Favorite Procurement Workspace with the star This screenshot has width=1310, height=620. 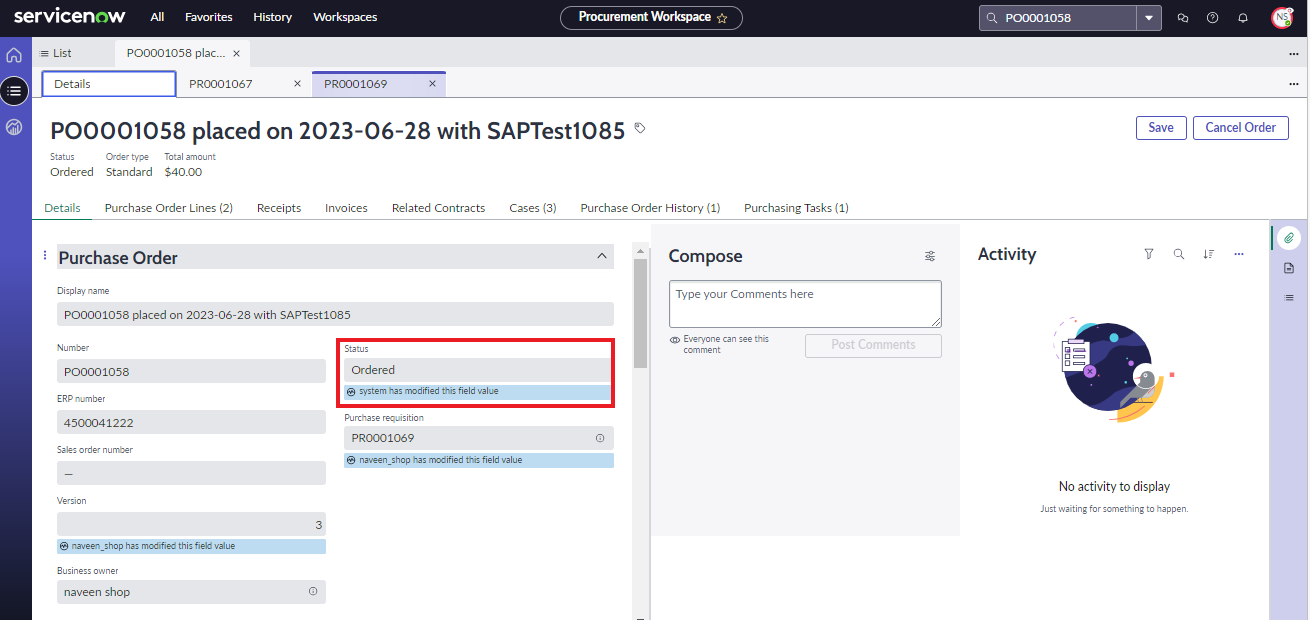(x=722, y=18)
